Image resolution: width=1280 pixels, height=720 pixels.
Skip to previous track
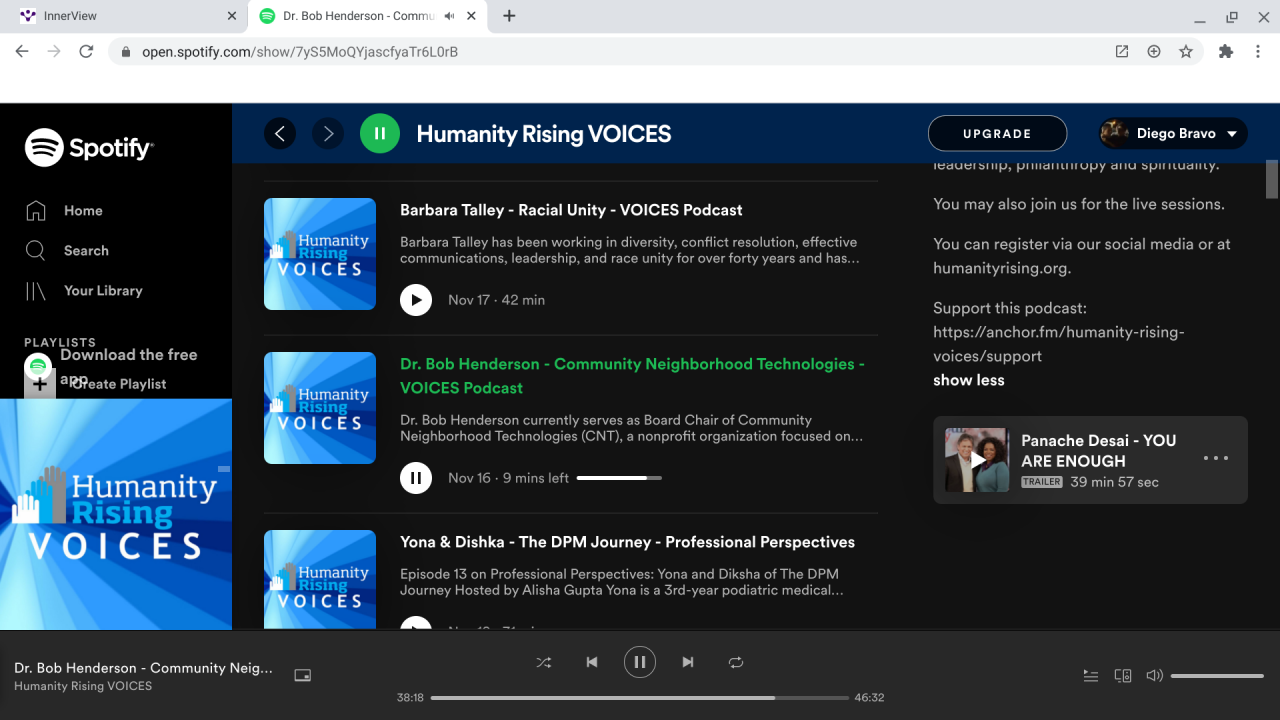(x=592, y=662)
